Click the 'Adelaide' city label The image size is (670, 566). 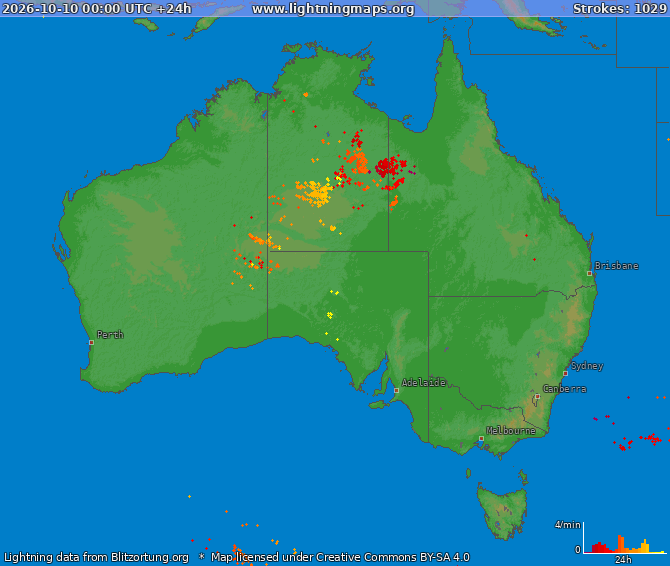tap(423, 382)
